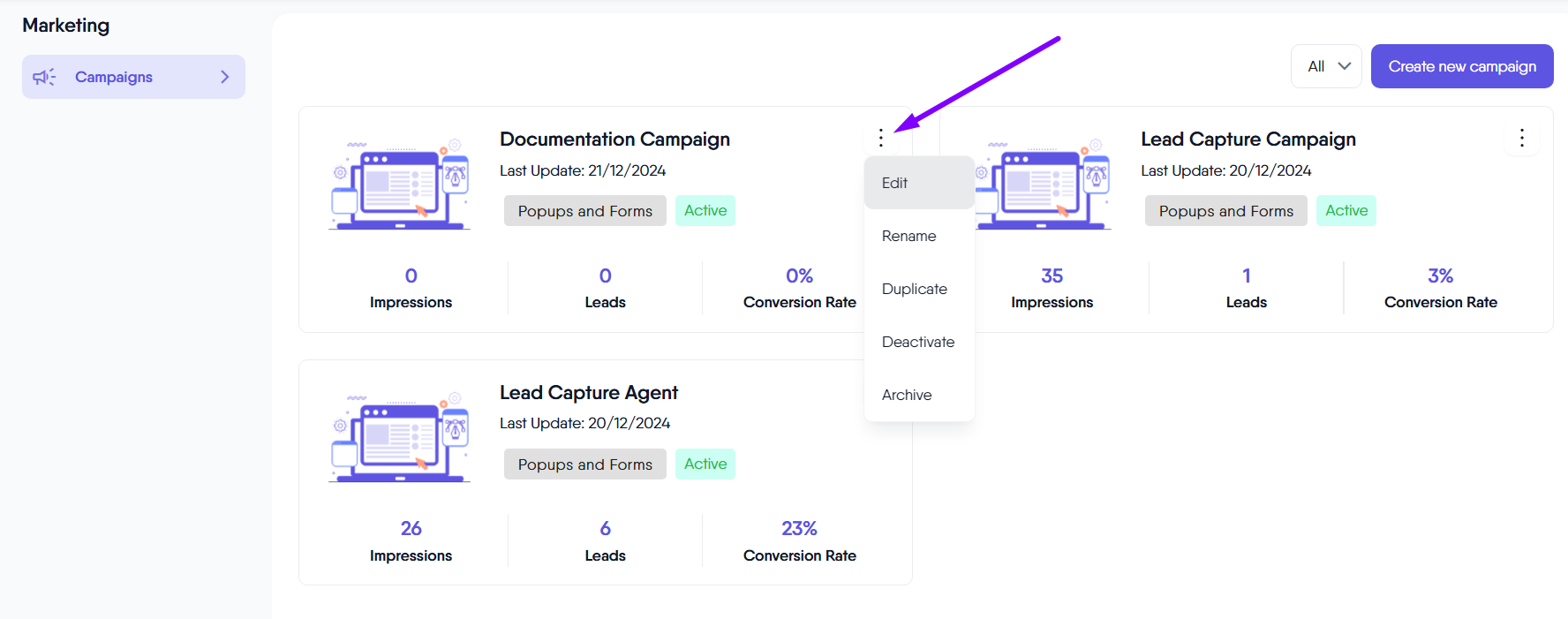The width and height of the screenshot is (1568, 619).
Task: Click the megaphone Campaigns icon in sidebar
Action: point(44,77)
